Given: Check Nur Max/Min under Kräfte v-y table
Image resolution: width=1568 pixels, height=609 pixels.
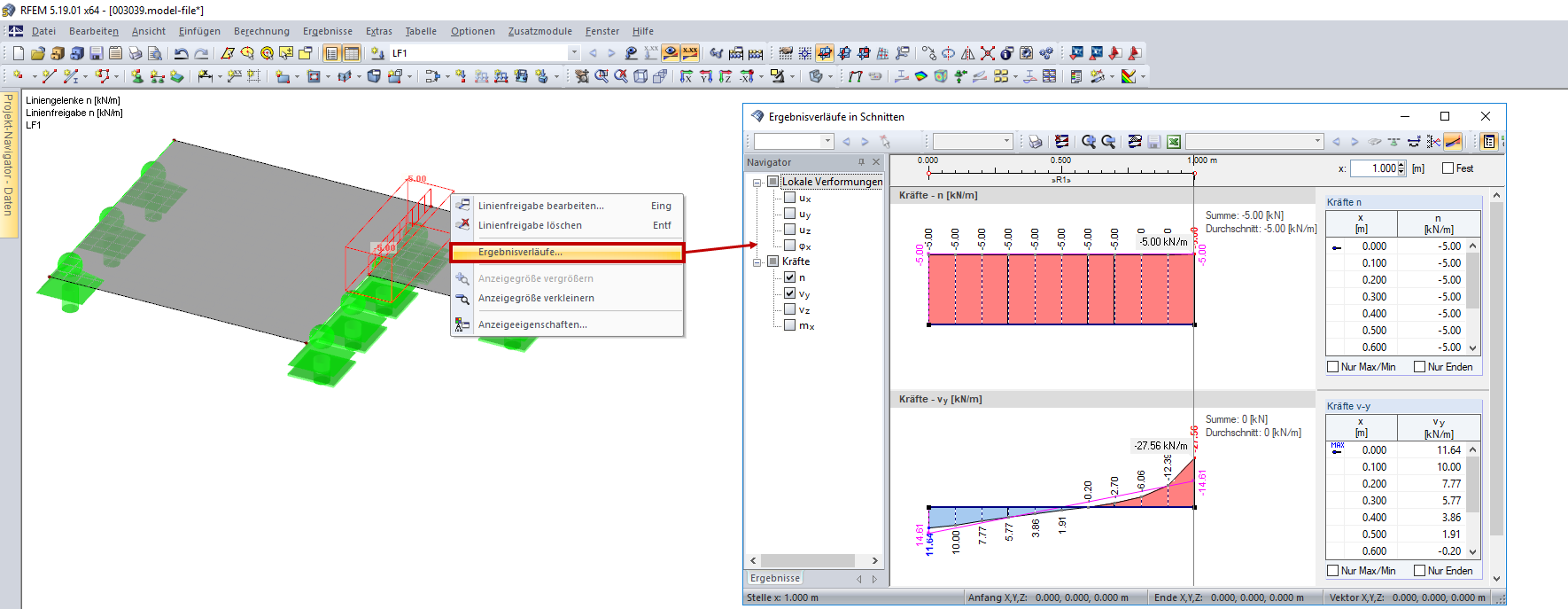Looking at the screenshot, I should (1332, 571).
